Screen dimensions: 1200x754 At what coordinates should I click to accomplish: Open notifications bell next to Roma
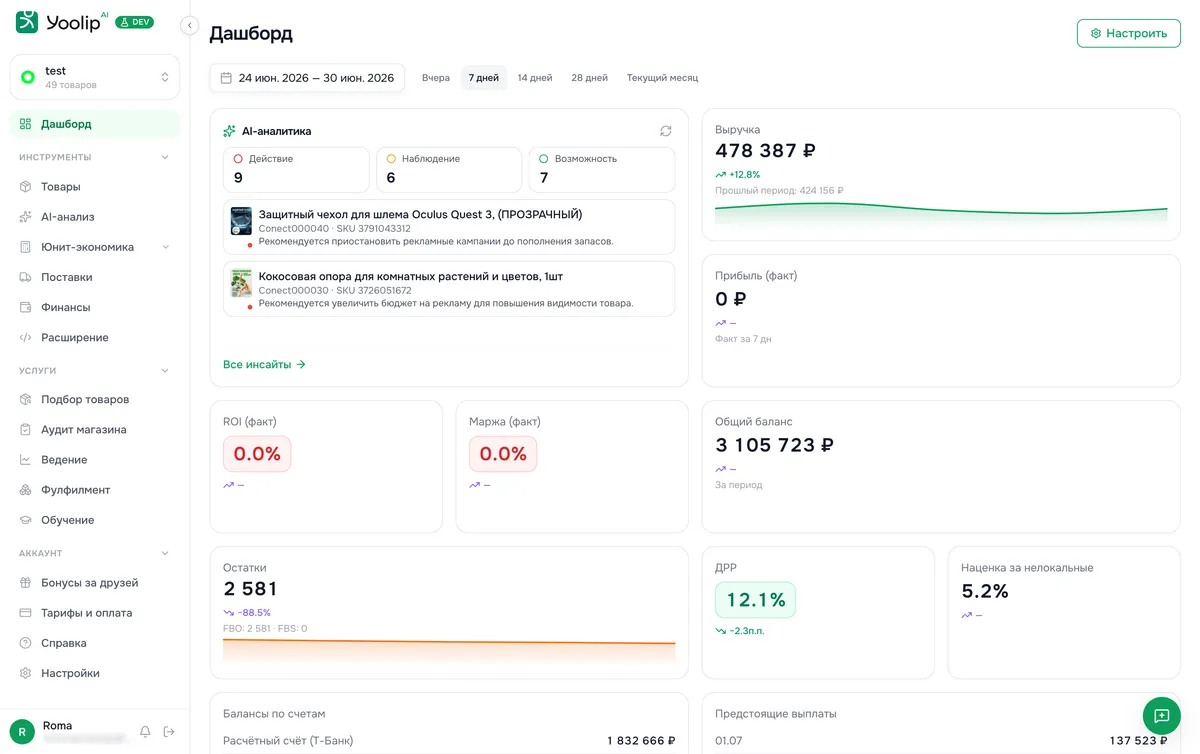(x=145, y=732)
